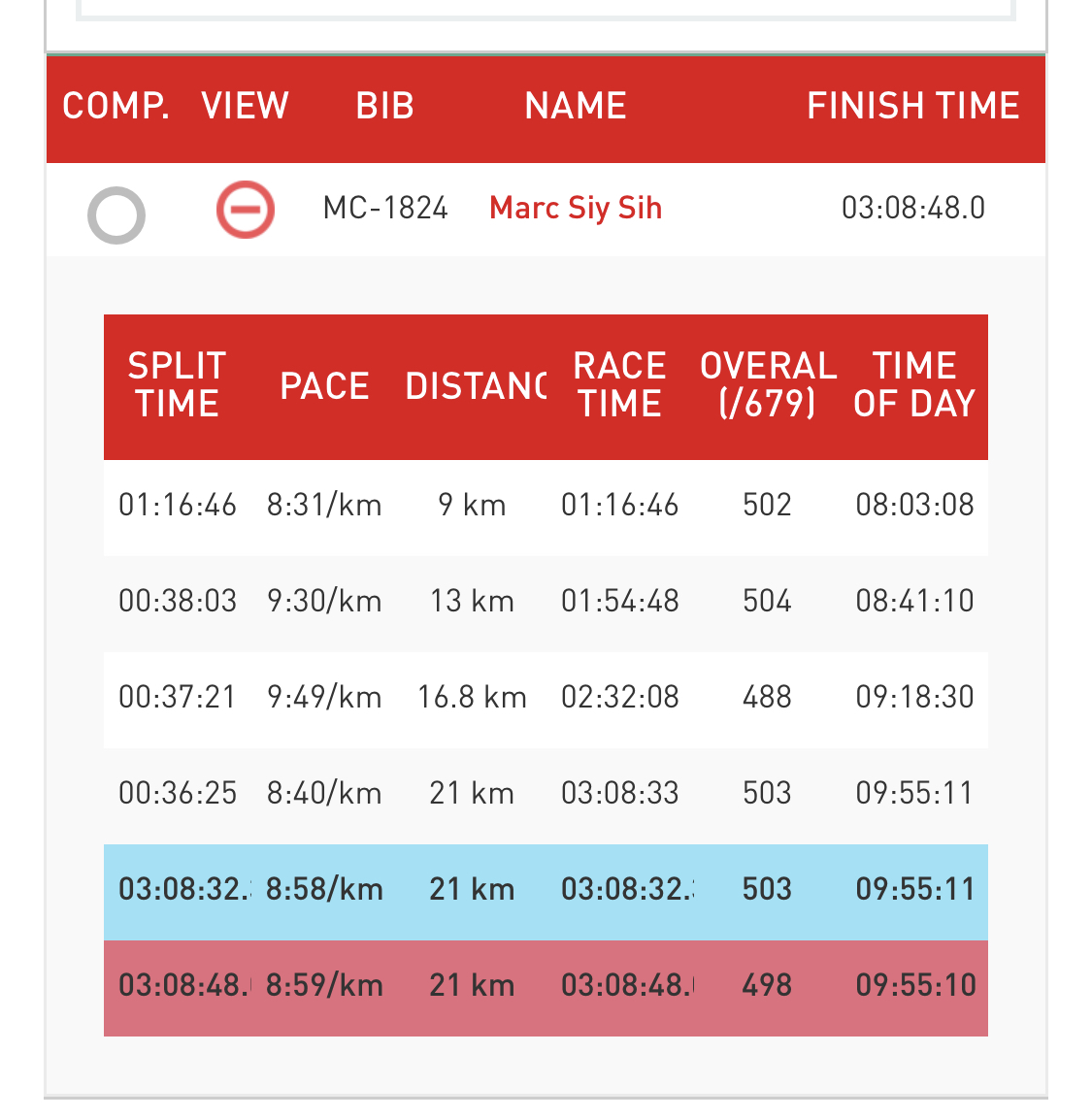Viewport: 1092px width, 1119px height.
Task: Select the 13 km split row
Action: click(x=546, y=602)
